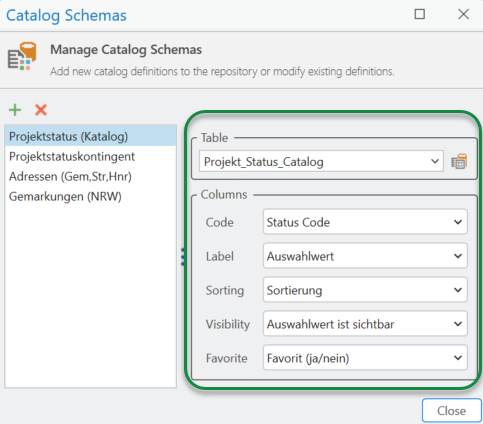Viewport: 483px width, 424px height.
Task: Open the Label dropdown showing Auswahlwert
Action: click(365, 256)
